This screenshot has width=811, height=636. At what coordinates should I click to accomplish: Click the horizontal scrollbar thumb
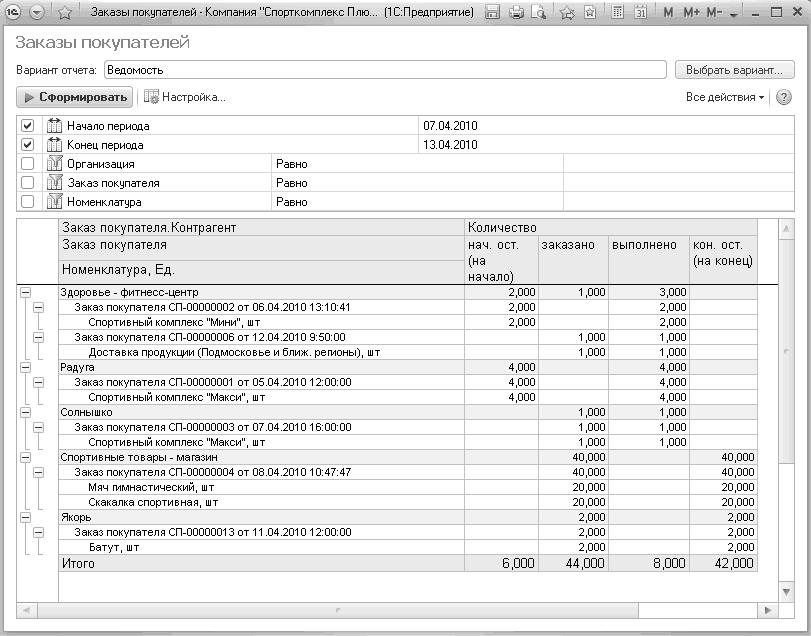[337, 610]
